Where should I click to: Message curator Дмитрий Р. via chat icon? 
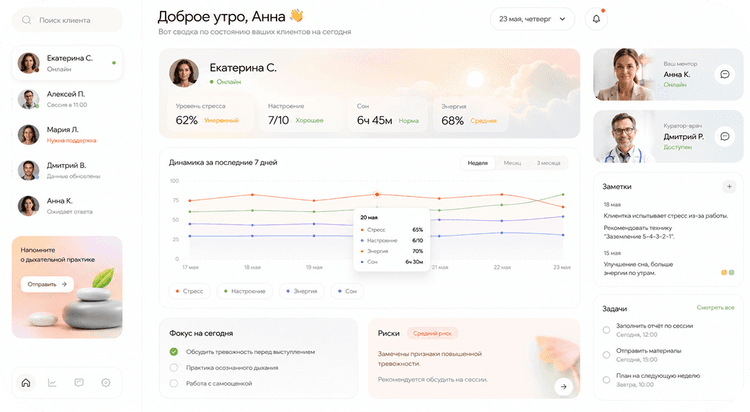pos(725,136)
